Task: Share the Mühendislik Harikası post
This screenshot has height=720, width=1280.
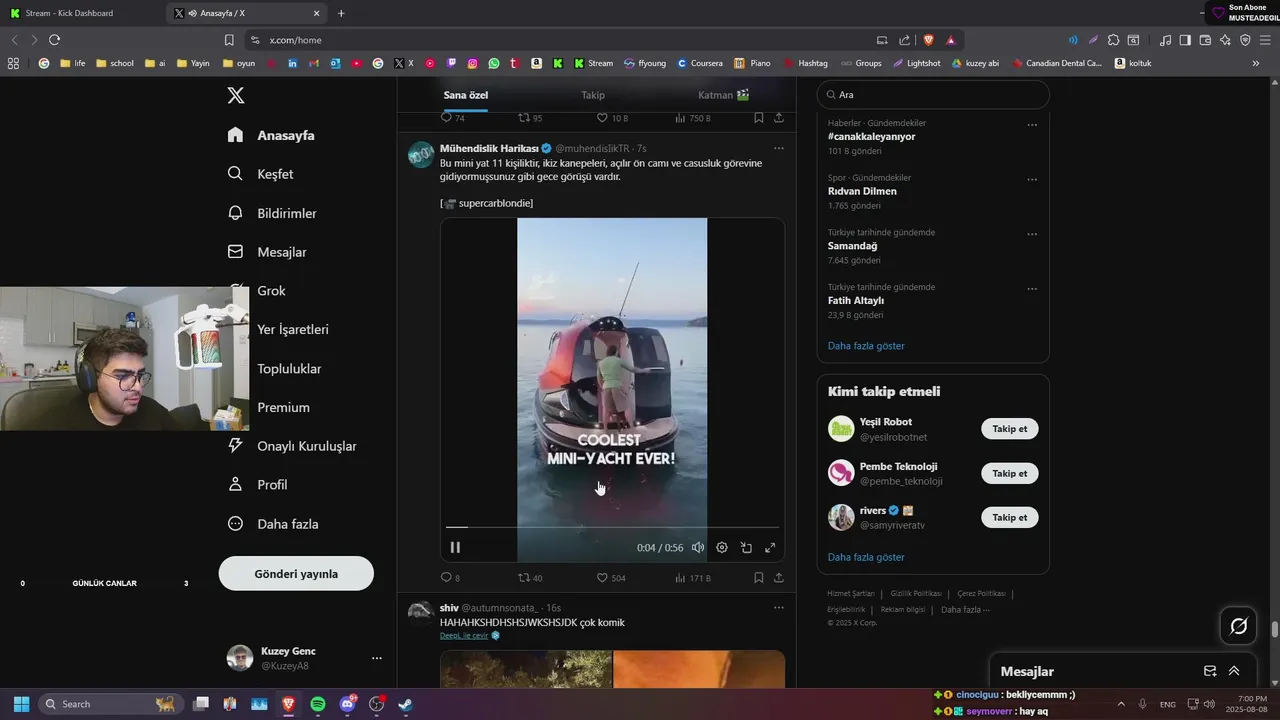Action: pos(779,578)
